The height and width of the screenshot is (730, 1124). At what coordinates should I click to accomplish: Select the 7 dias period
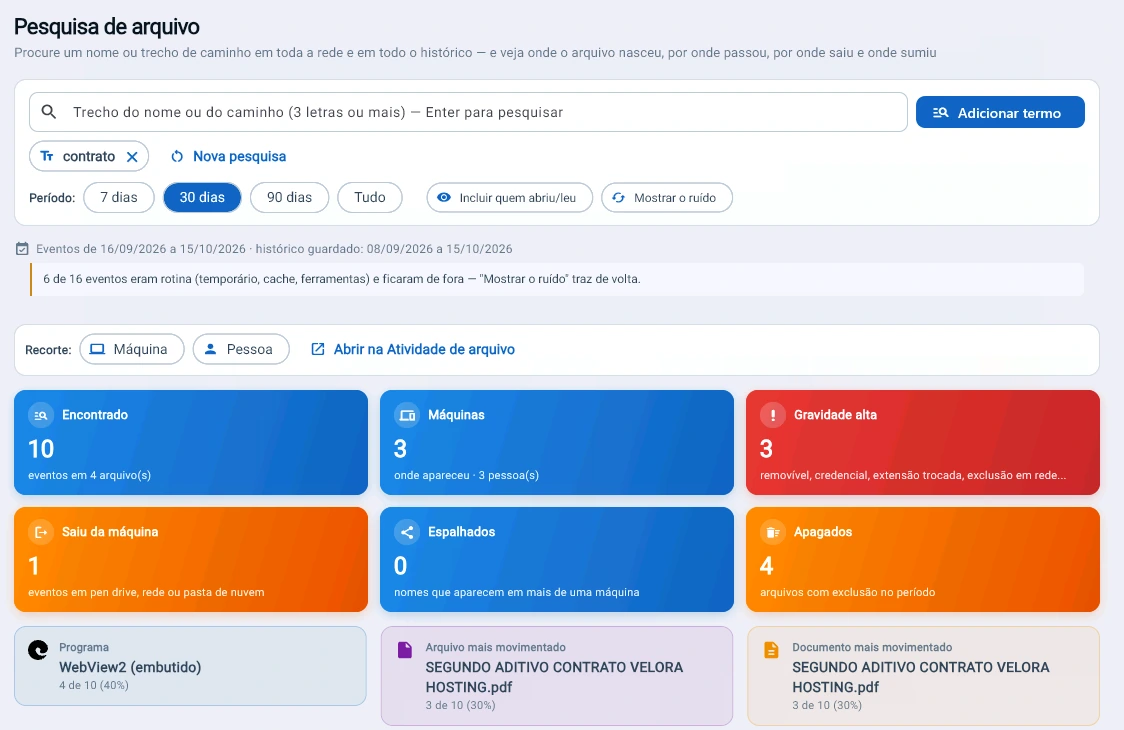point(119,197)
